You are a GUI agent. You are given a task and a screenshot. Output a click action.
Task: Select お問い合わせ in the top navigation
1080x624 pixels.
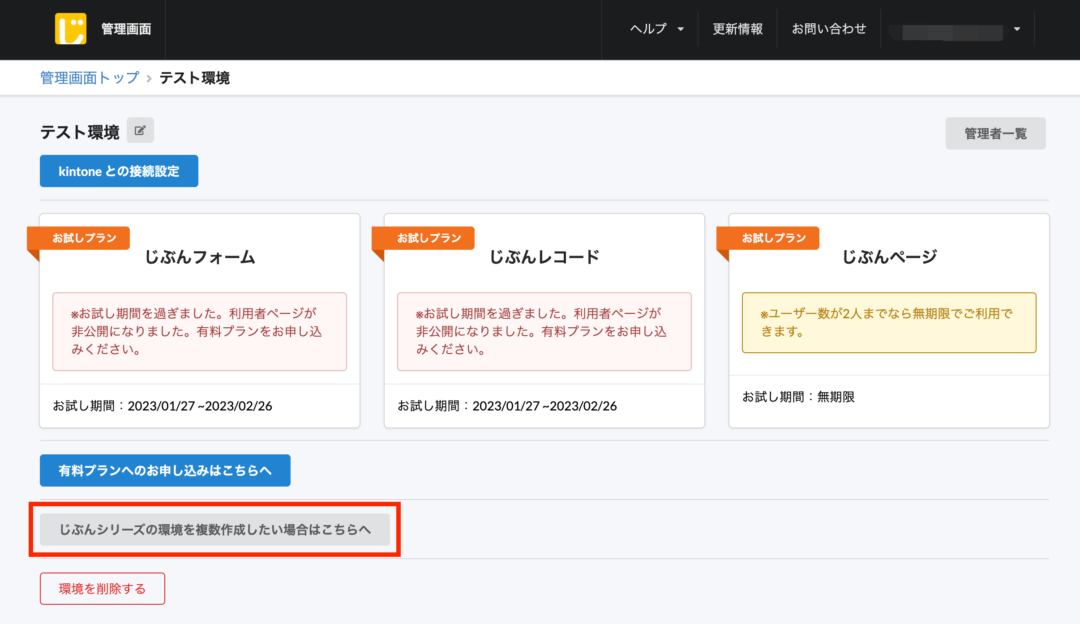(828, 29)
